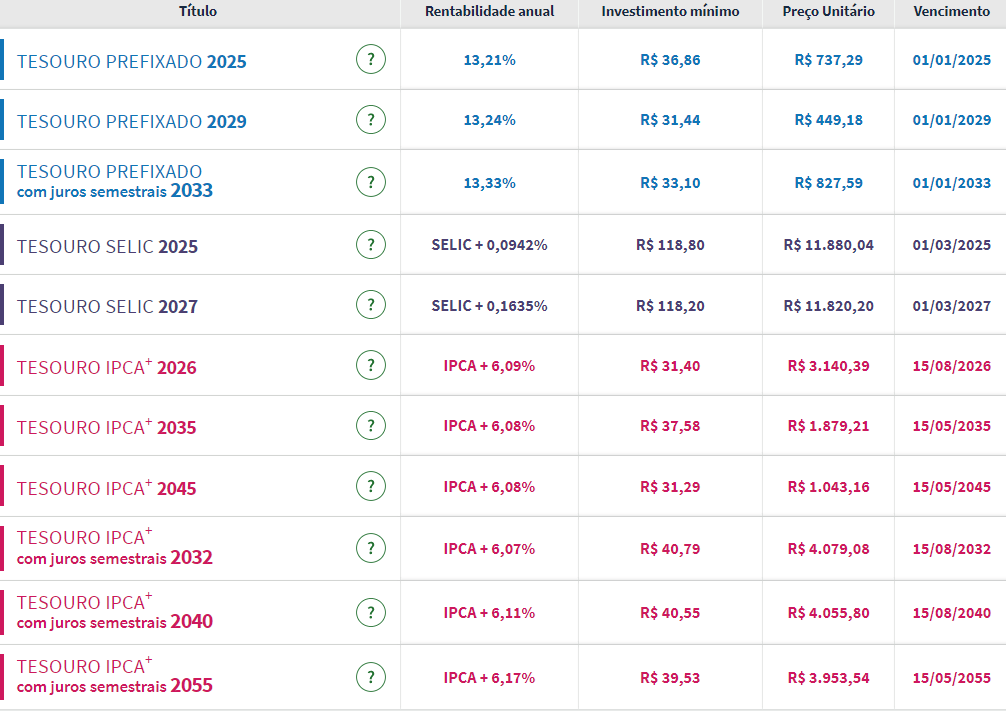Show help for Tesouro Selic 2025
This screenshot has height=711, width=1006.
[370, 245]
